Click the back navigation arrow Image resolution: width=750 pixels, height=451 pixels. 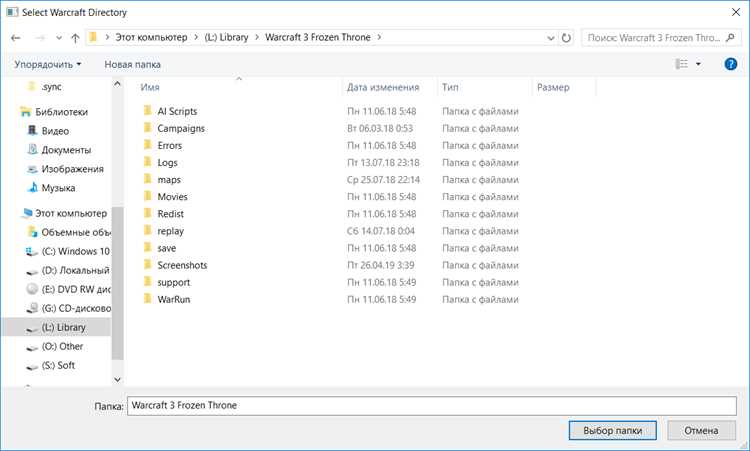click(x=16, y=38)
